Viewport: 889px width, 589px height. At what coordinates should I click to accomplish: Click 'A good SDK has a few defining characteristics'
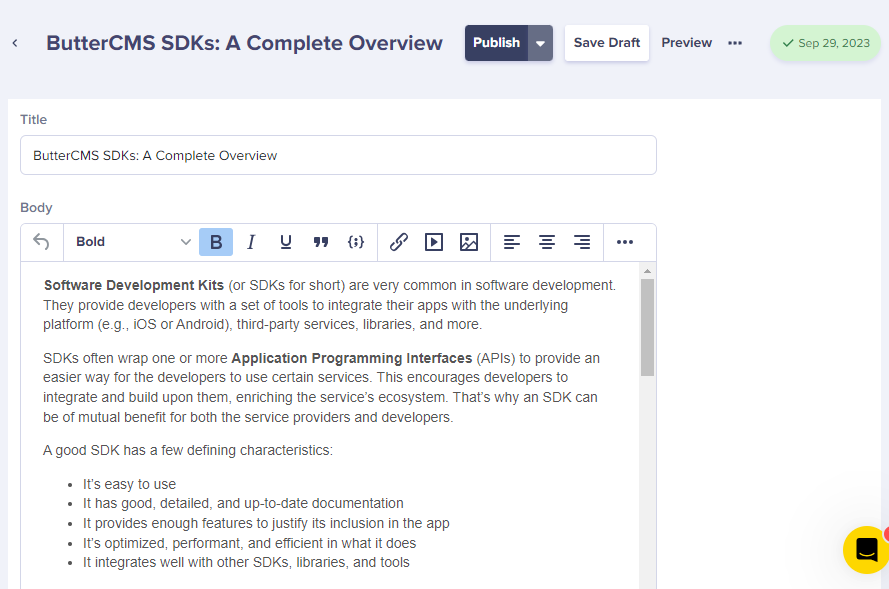click(188, 450)
